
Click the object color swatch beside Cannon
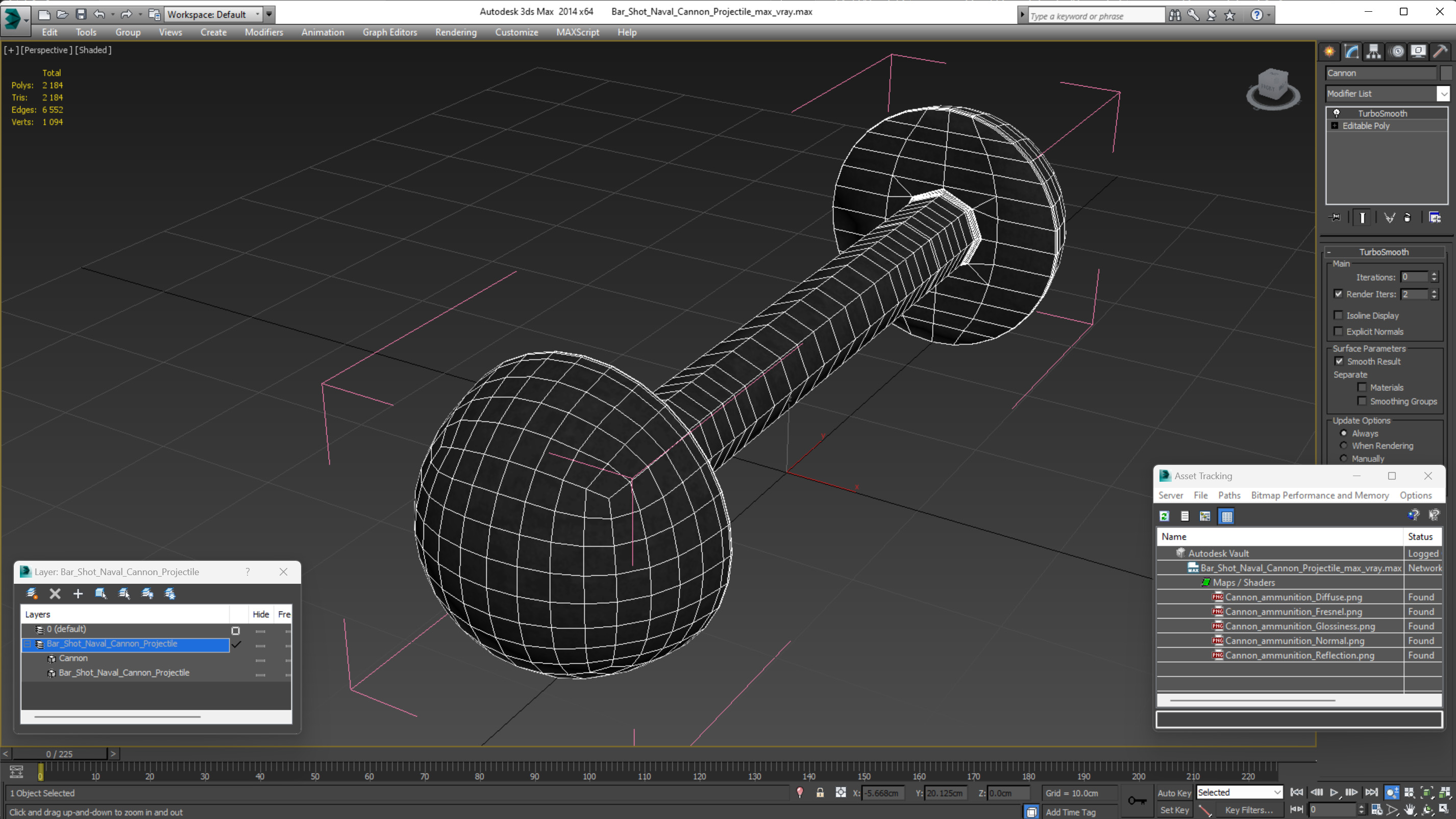[1446, 73]
